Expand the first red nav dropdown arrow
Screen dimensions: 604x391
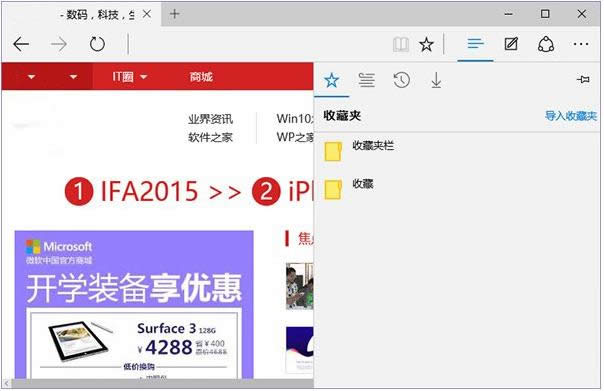pos(32,77)
